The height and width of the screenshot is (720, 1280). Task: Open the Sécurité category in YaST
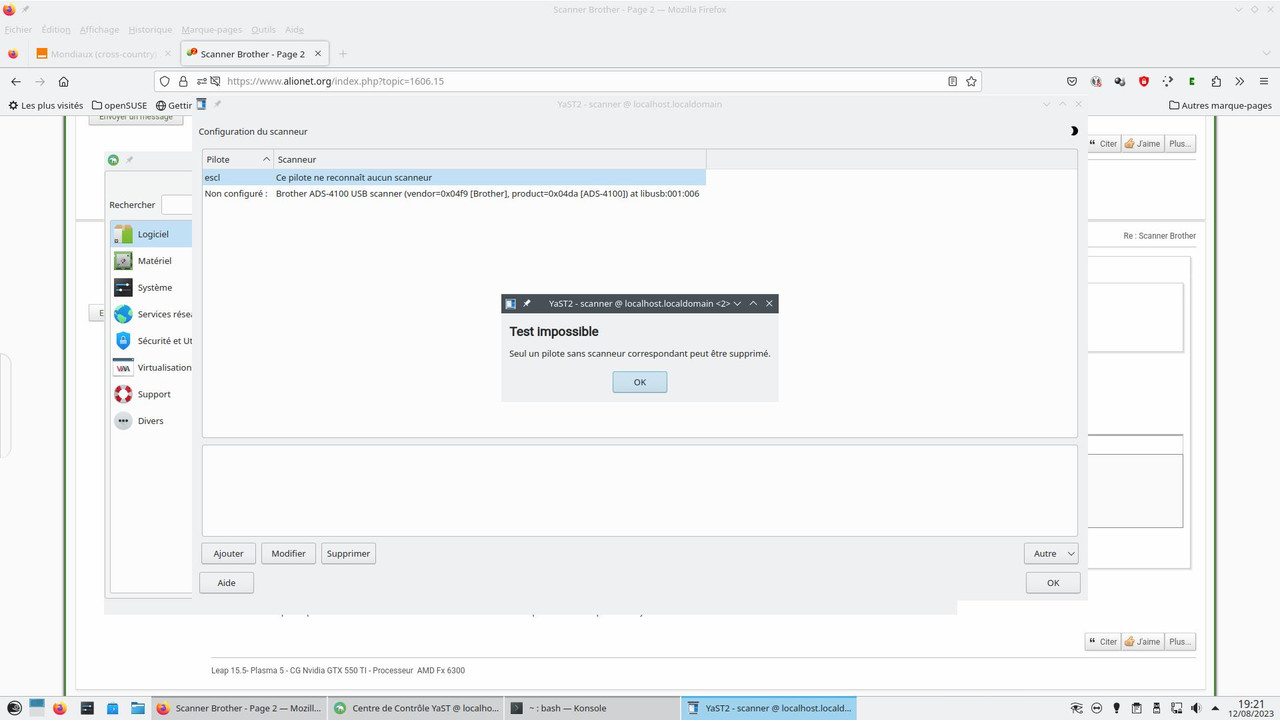click(x=151, y=341)
